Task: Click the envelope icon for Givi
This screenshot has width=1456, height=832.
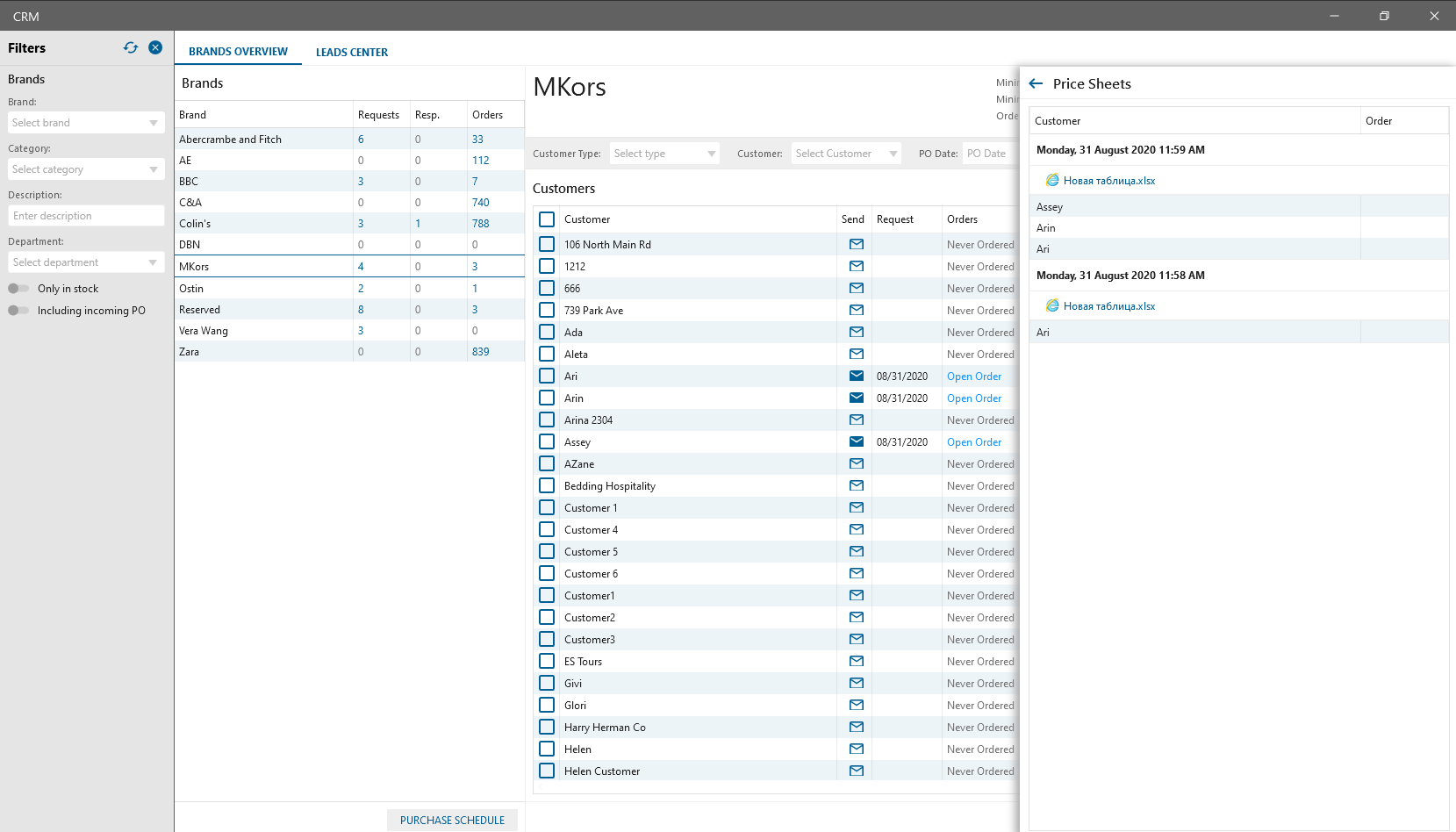Action: (857, 683)
